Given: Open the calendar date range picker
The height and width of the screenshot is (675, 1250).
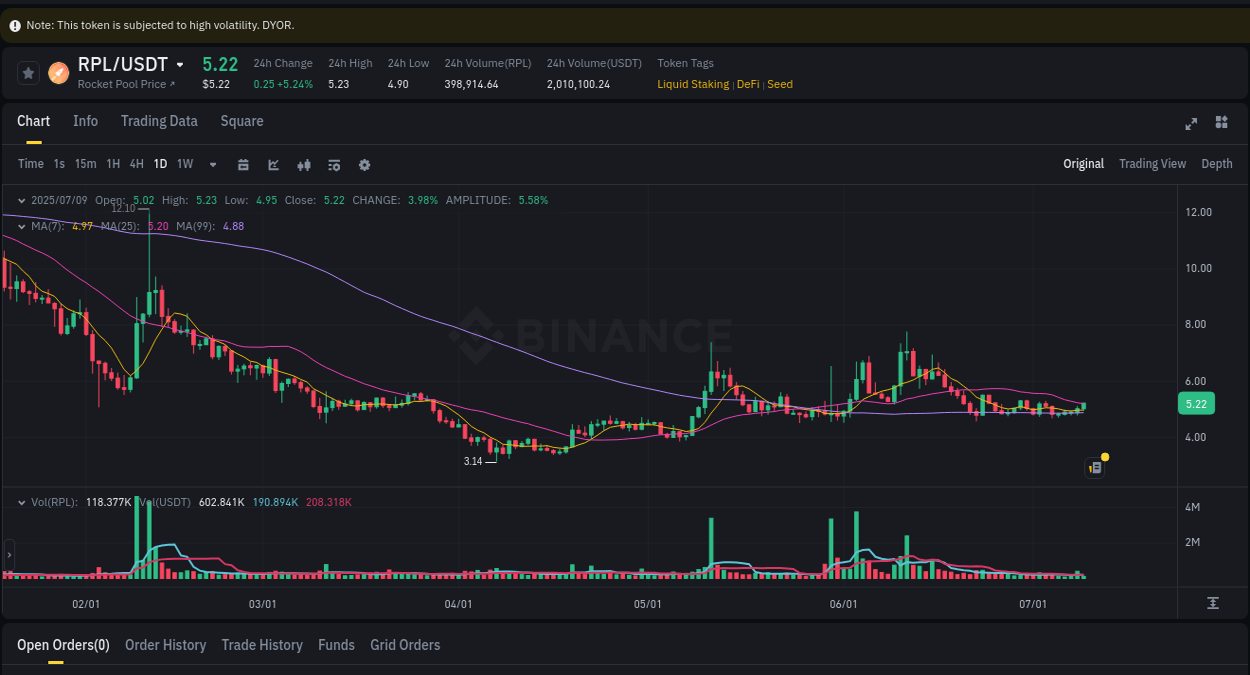Looking at the screenshot, I should coord(243,164).
